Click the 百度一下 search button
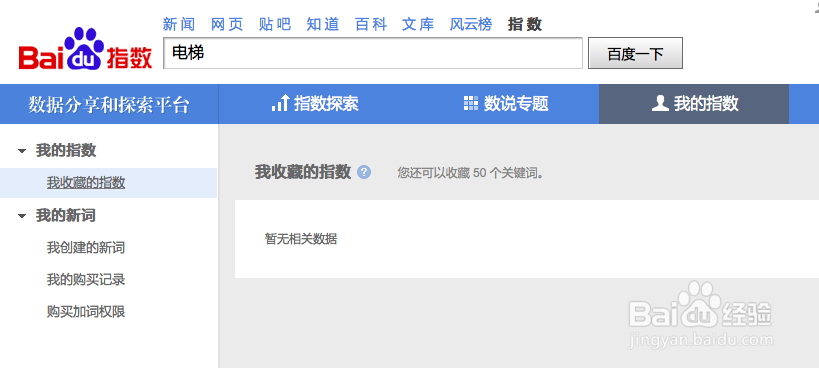Viewport: 819px width, 368px height. [635, 53]
